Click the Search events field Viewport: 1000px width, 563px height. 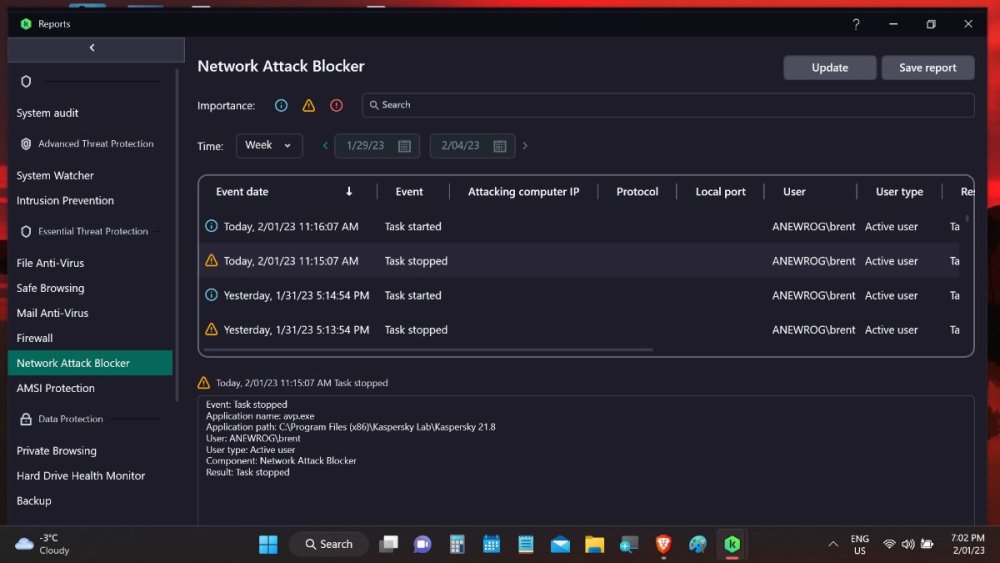(668, 105)
